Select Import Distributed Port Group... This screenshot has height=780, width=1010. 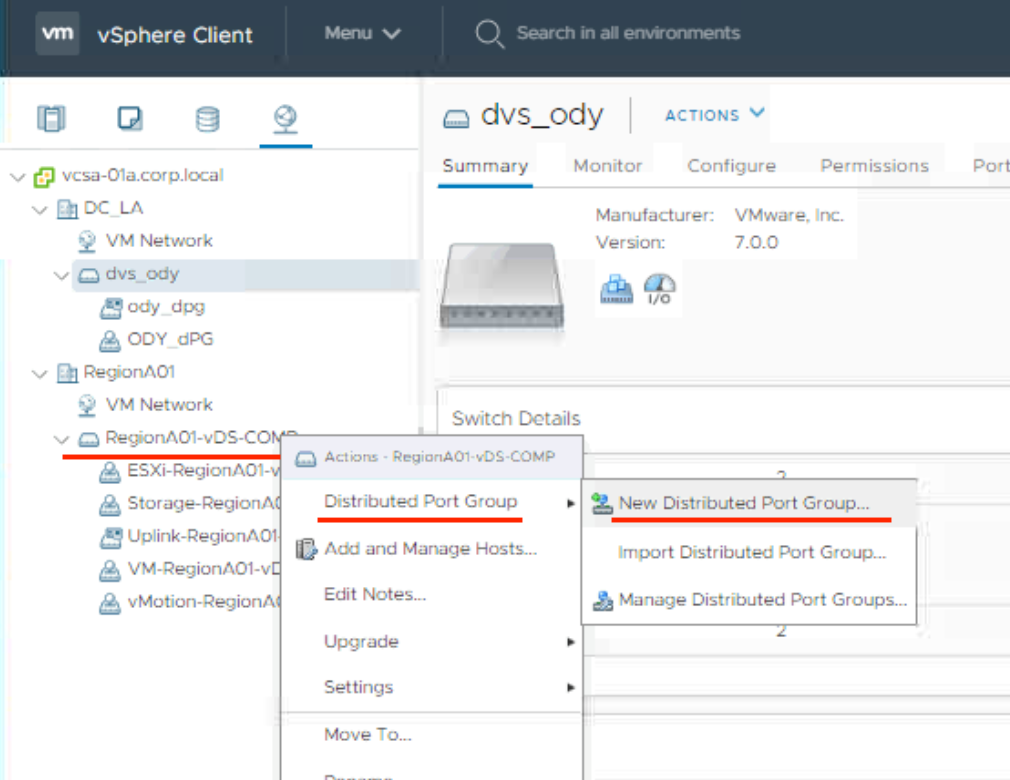pos(749,553)
